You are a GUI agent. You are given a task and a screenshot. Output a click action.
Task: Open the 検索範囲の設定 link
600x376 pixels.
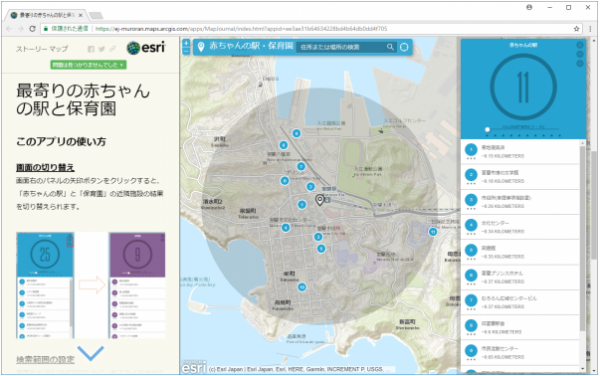click(46, 359)
